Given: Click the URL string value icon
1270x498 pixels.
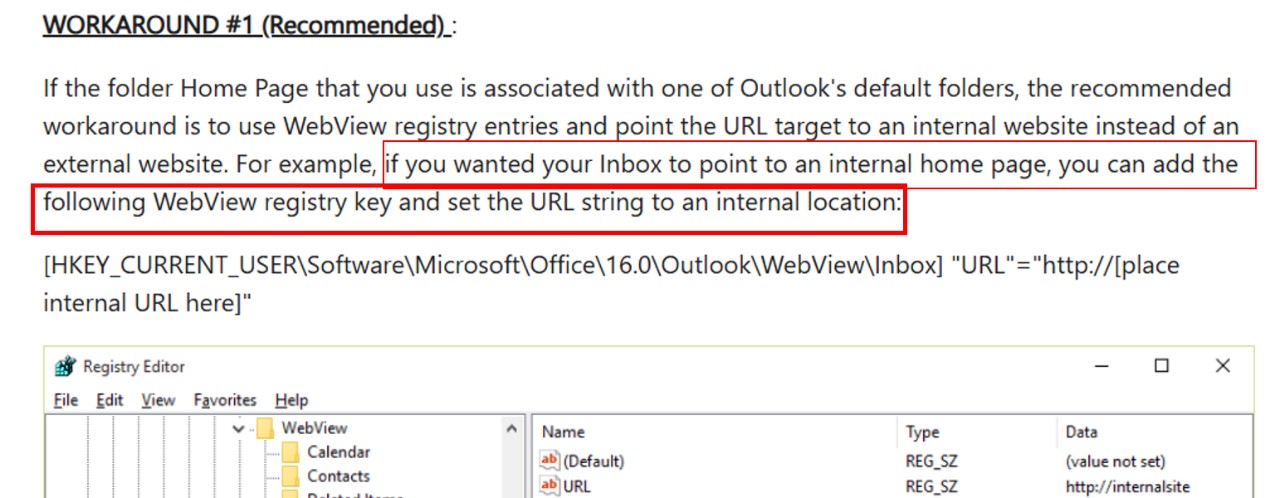Looking at the screenshot, I should (550, 486).
